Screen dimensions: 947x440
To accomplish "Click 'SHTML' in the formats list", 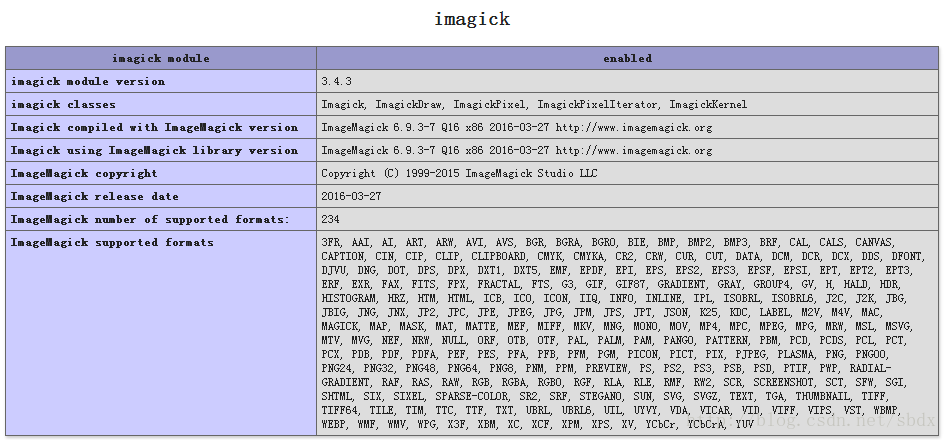I will coord(336,396).
